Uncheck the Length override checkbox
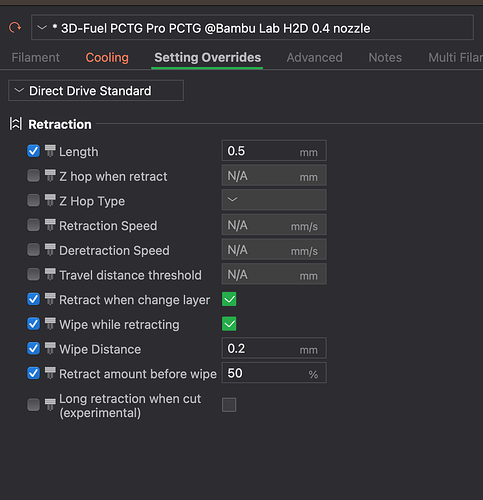Image resolution: width=483 pixels, height=500 pixels. coord(33,151)
